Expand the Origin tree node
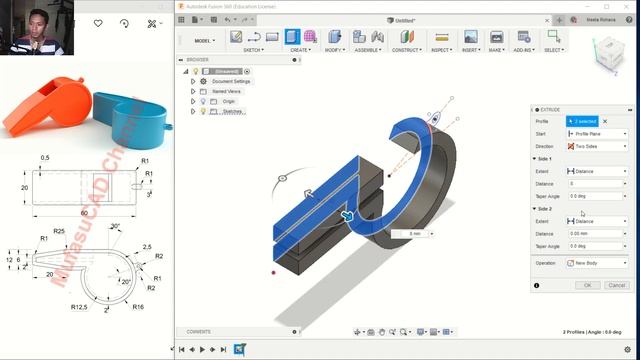640x360 pixels. (193, 101)
